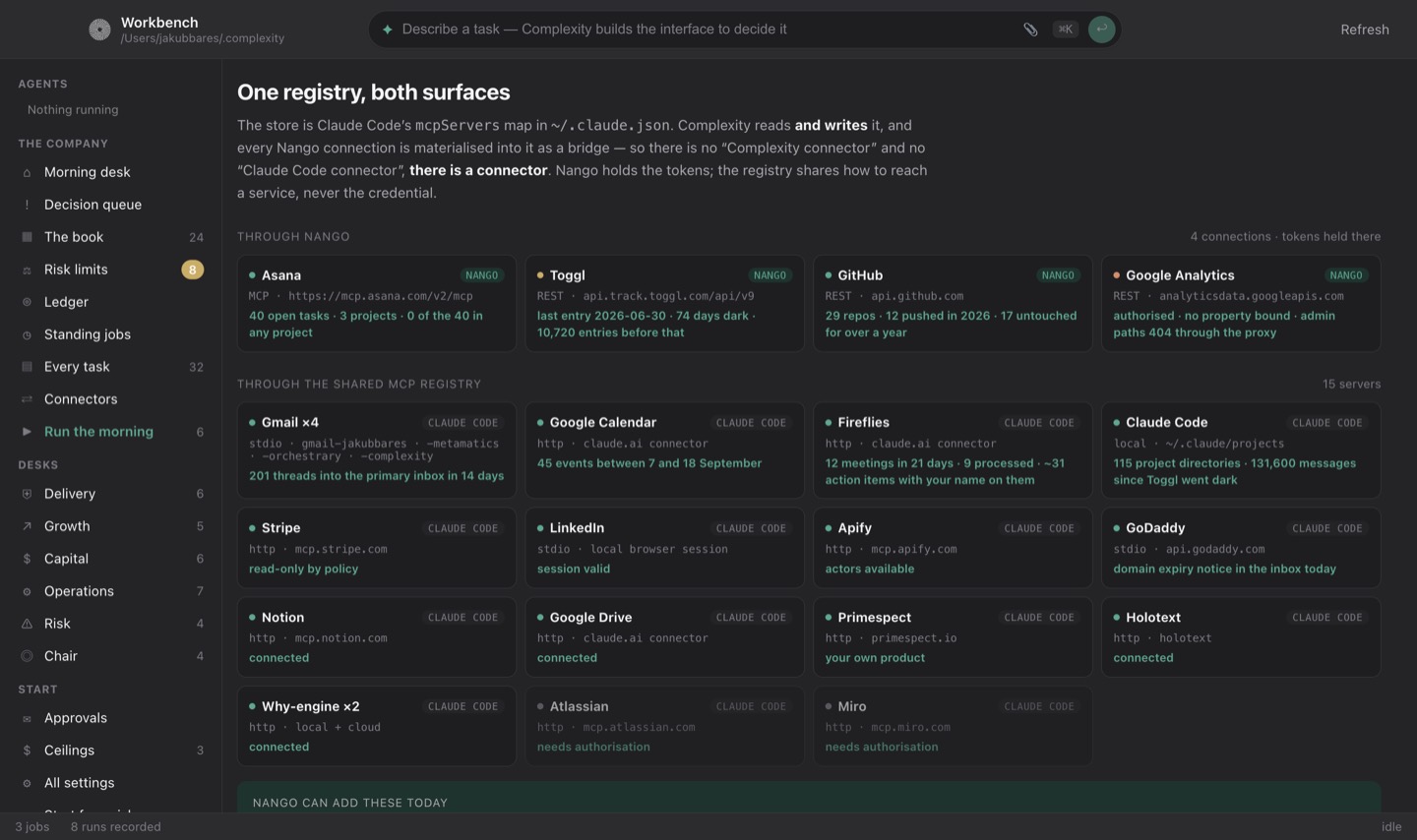Click '8 runs recorded' in the status bar
The width and height of the screenshot is (1417, 840).
(x=115, y=827)
